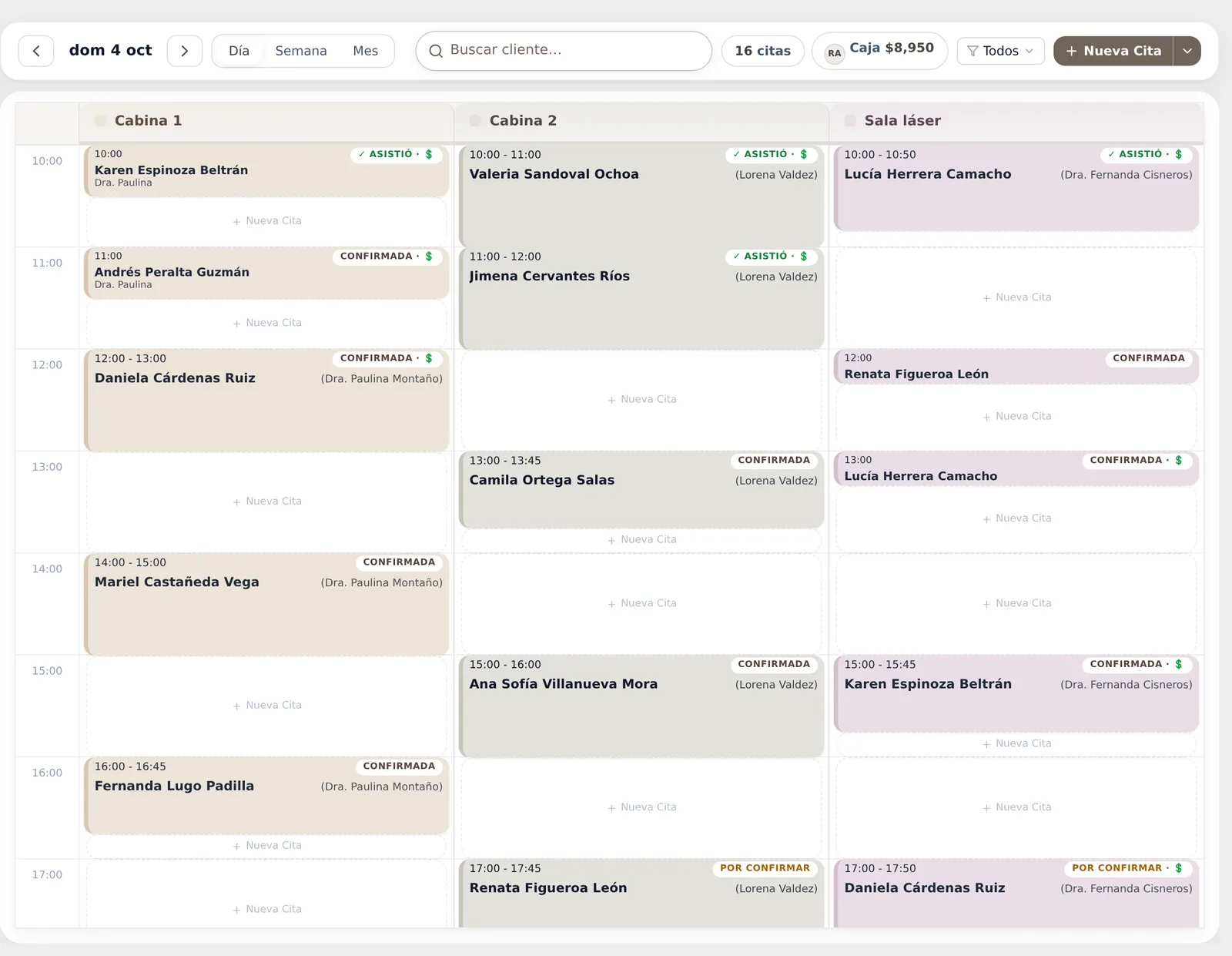This screenshot has width=1232, height=956.
Task: Click the Sala láser color dot
Action: [850, 121]
